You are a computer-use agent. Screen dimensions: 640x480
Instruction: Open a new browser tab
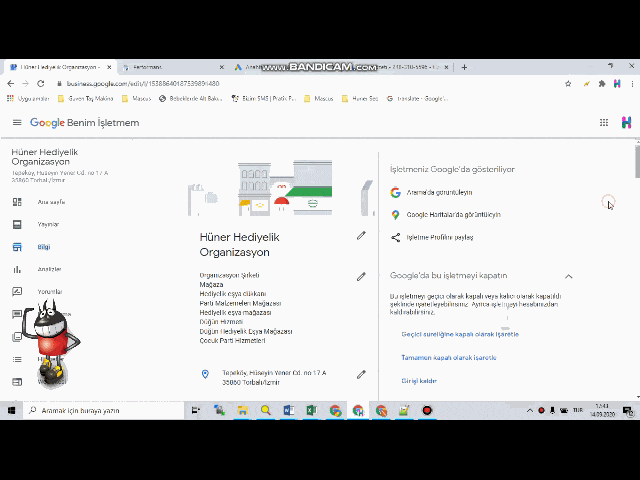(464, 67)
